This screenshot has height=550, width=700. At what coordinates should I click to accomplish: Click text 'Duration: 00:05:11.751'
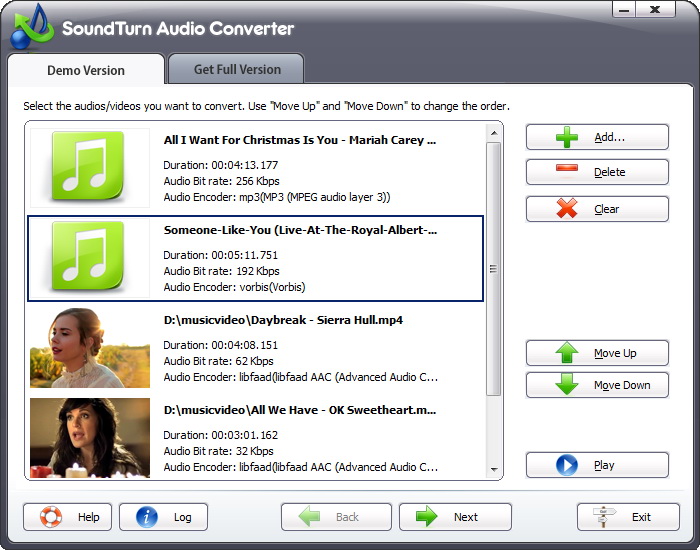(221, 255)
